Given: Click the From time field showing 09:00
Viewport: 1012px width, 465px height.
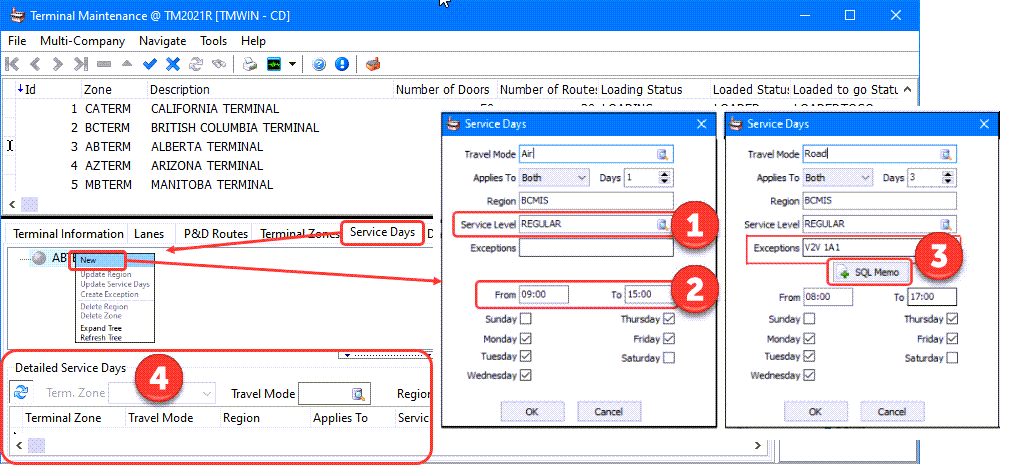Looking at the screenshot, I should click(544, 295).
